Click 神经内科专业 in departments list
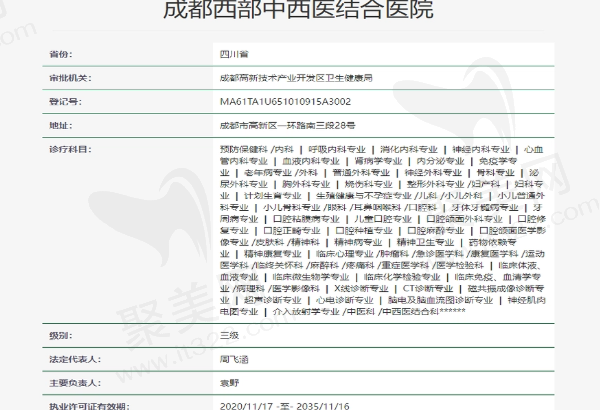 (x=481, y=149)
